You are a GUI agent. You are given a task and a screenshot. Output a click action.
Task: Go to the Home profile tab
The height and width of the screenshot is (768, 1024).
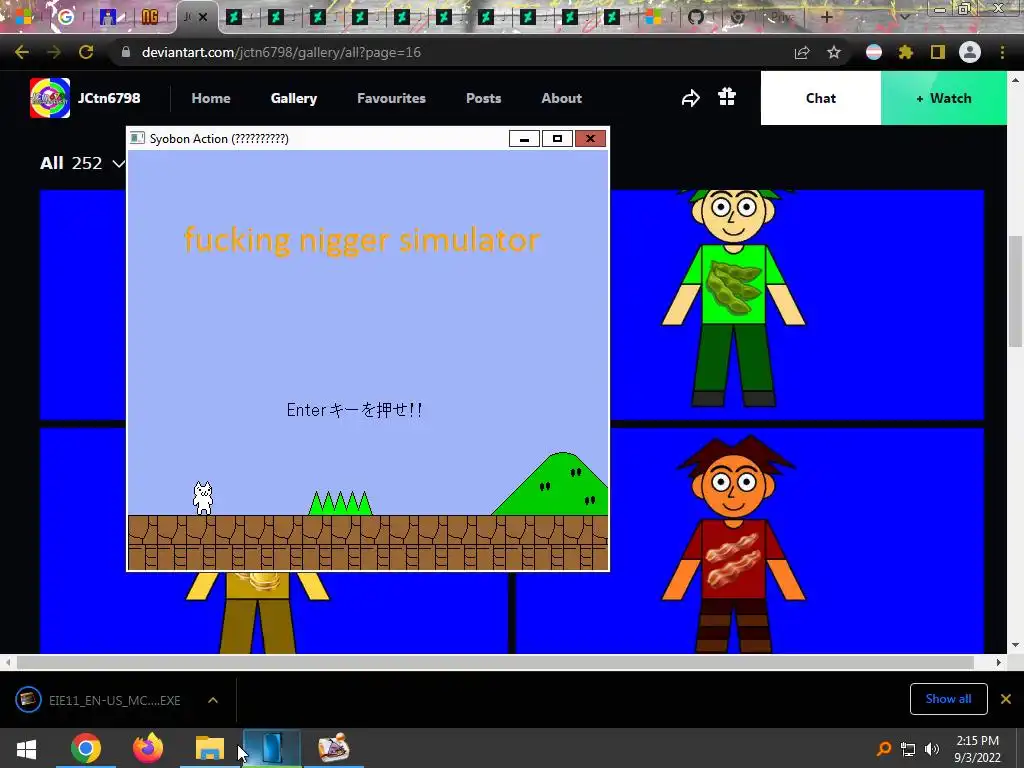(x=211, y=98)
